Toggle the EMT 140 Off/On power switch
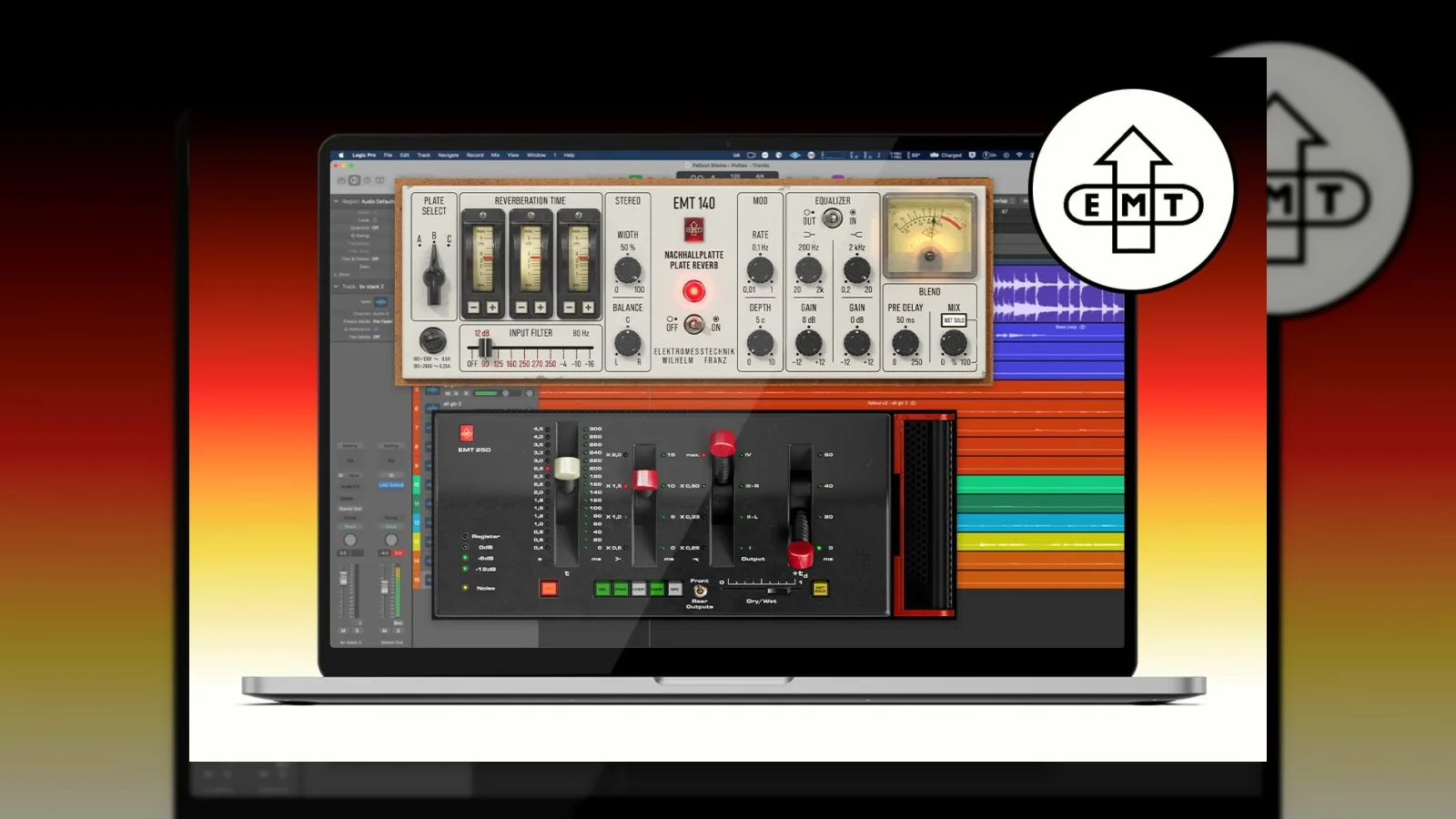Image resolution: width=1456 pixels, height=819 pixels. point(693,325)
